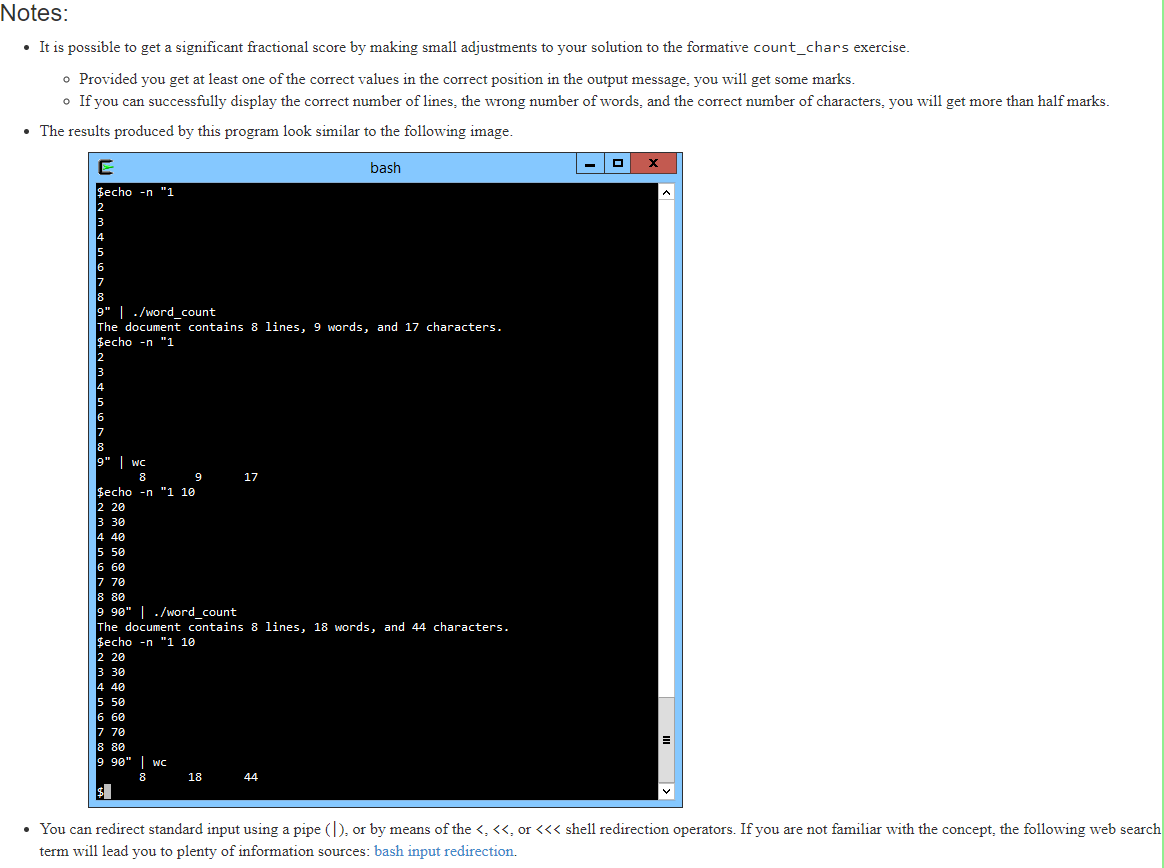Click the scrollbar up arrow
This screenshot has width=1164, height=868.
click(666, 191)
